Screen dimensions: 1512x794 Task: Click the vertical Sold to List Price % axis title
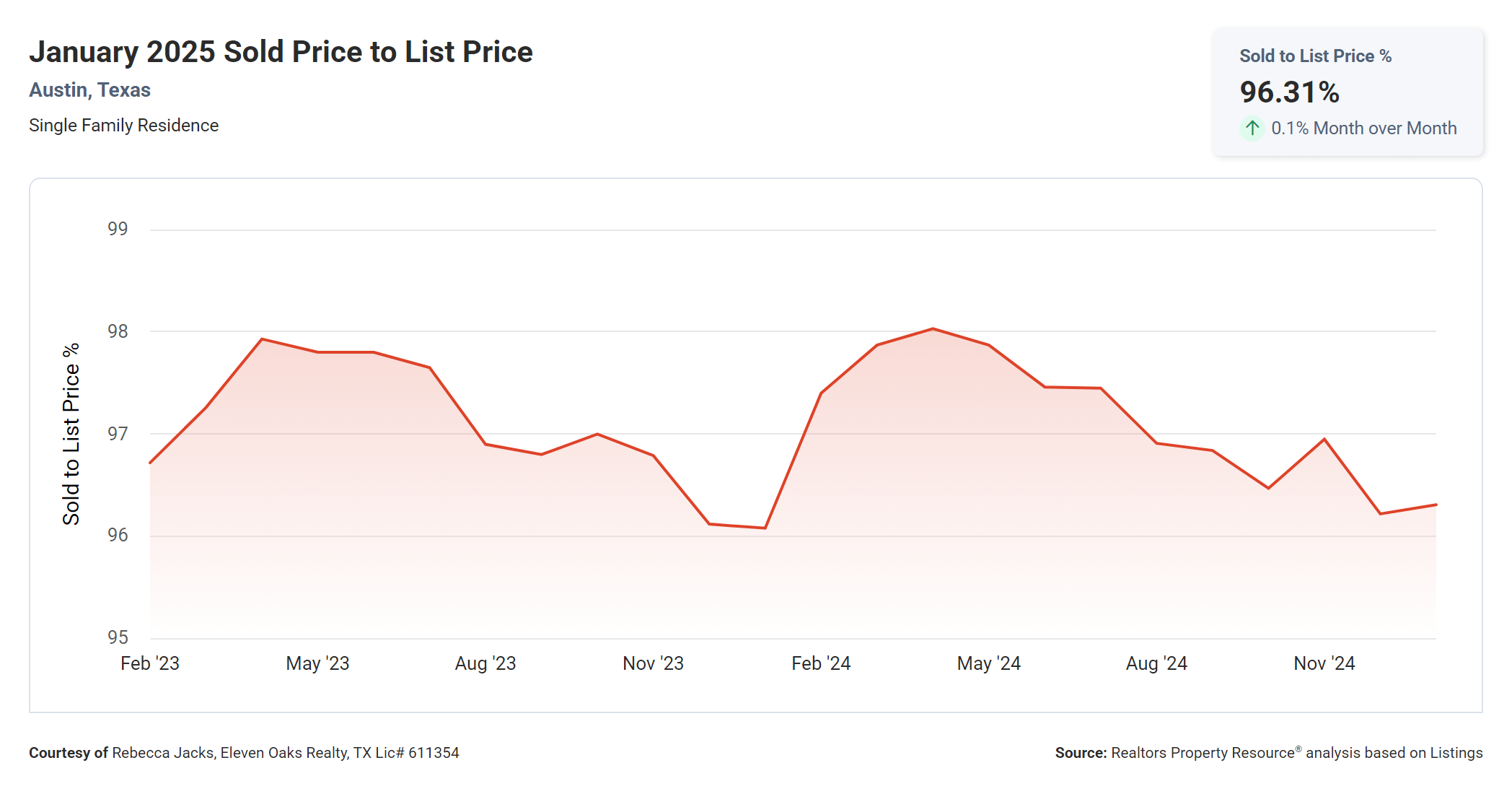pyautogui.click(x=71, y=434)
